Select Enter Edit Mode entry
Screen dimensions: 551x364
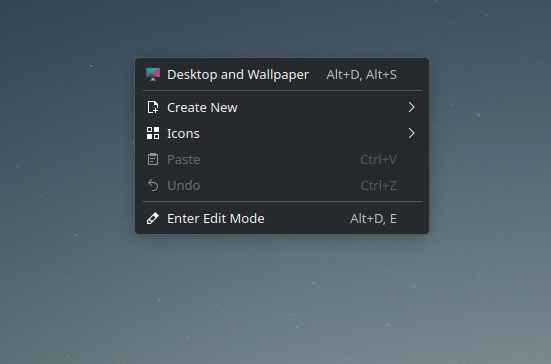[282, 219]
